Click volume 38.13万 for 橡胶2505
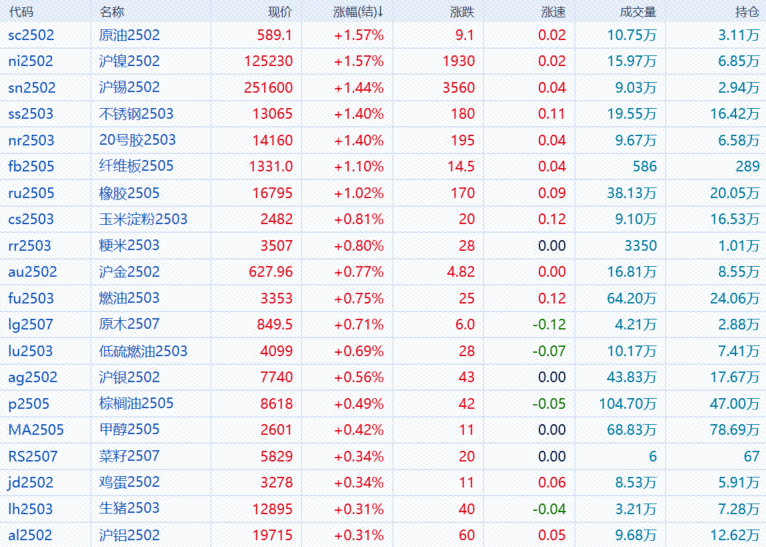The width and height of the screenshot is (766, 547). pyautogui.click(x=632, y=193)
